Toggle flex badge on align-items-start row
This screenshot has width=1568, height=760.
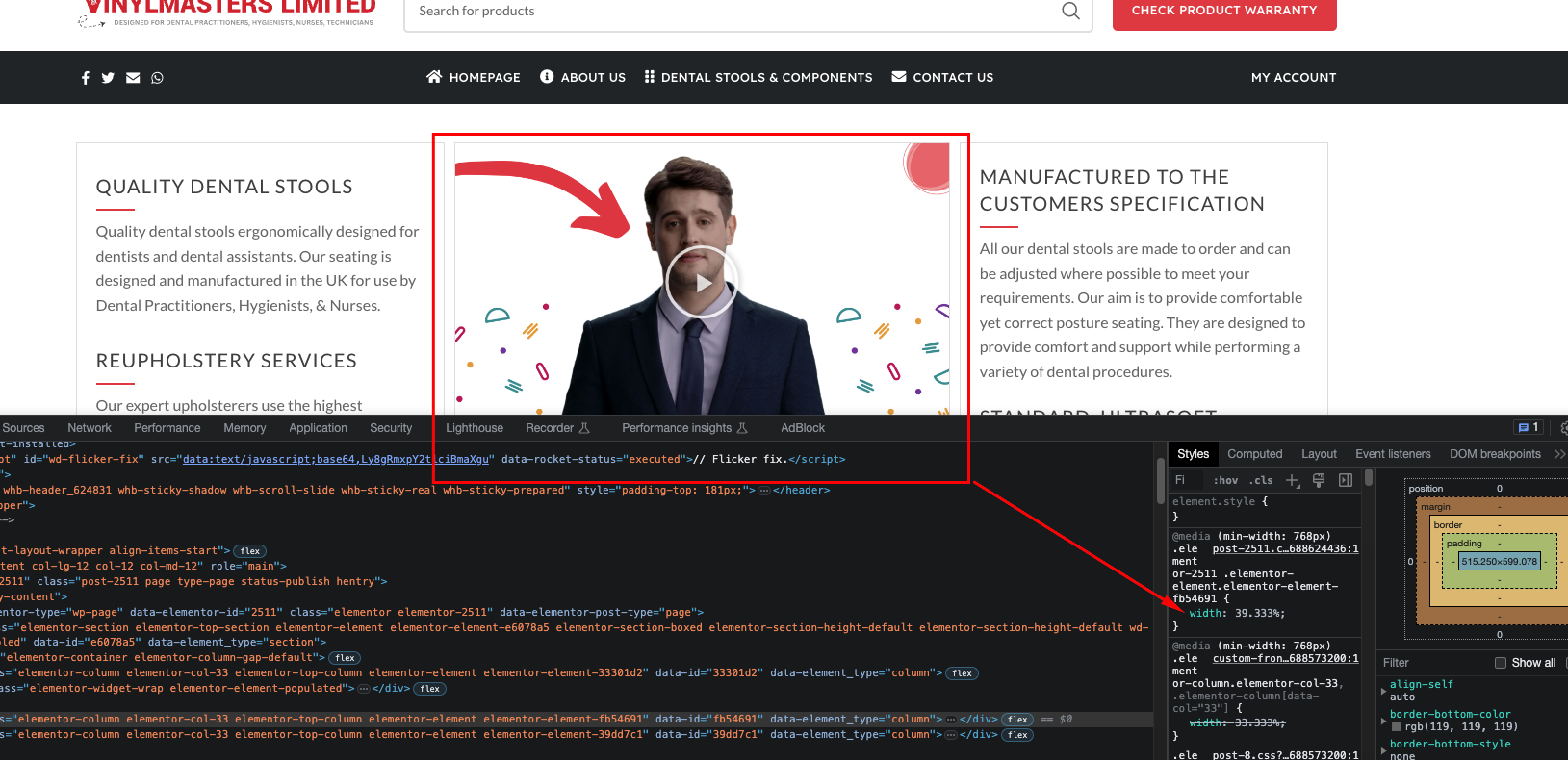point(250,551)
